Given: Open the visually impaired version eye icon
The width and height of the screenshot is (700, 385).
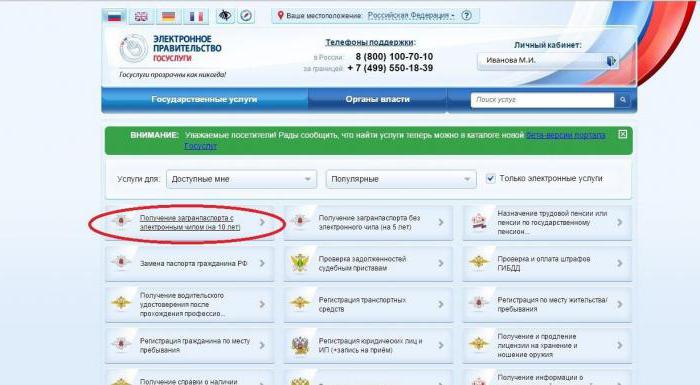Looking at the screenshot, I should coord(225,16).
